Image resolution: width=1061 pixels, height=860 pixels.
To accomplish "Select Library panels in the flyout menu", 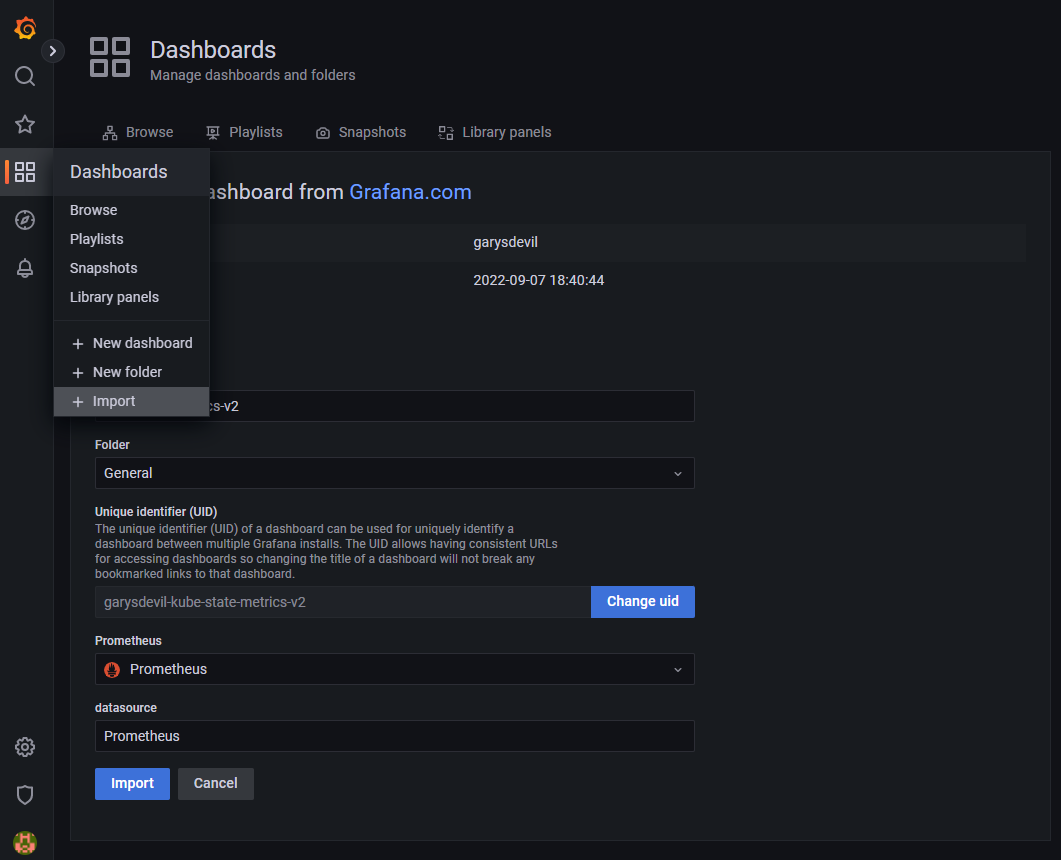I will [132, 298].
